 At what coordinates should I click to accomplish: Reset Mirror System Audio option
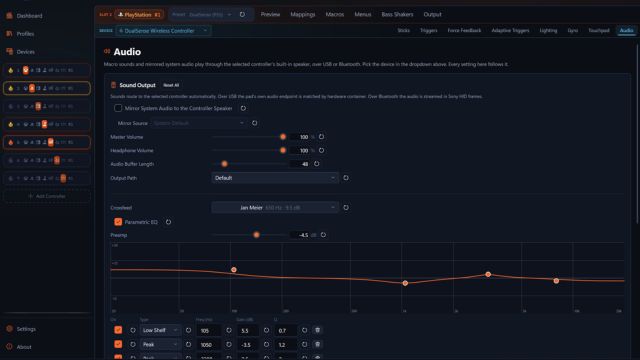(243, 108)
